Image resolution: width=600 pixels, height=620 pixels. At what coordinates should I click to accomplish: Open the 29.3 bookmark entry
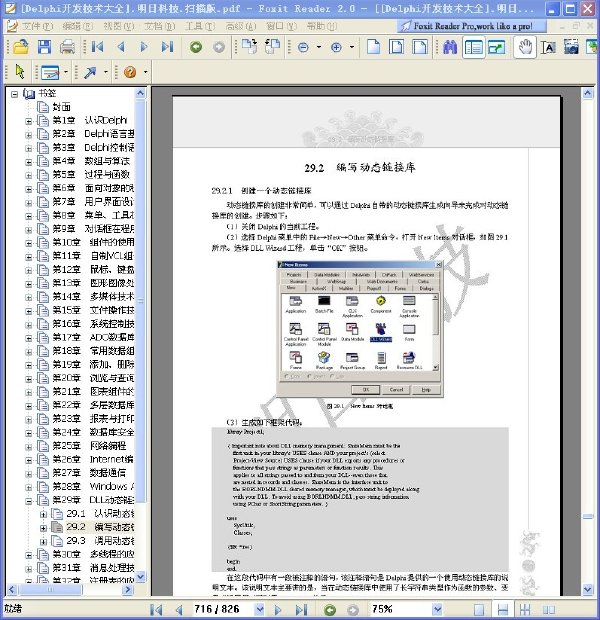pos(100,541)
